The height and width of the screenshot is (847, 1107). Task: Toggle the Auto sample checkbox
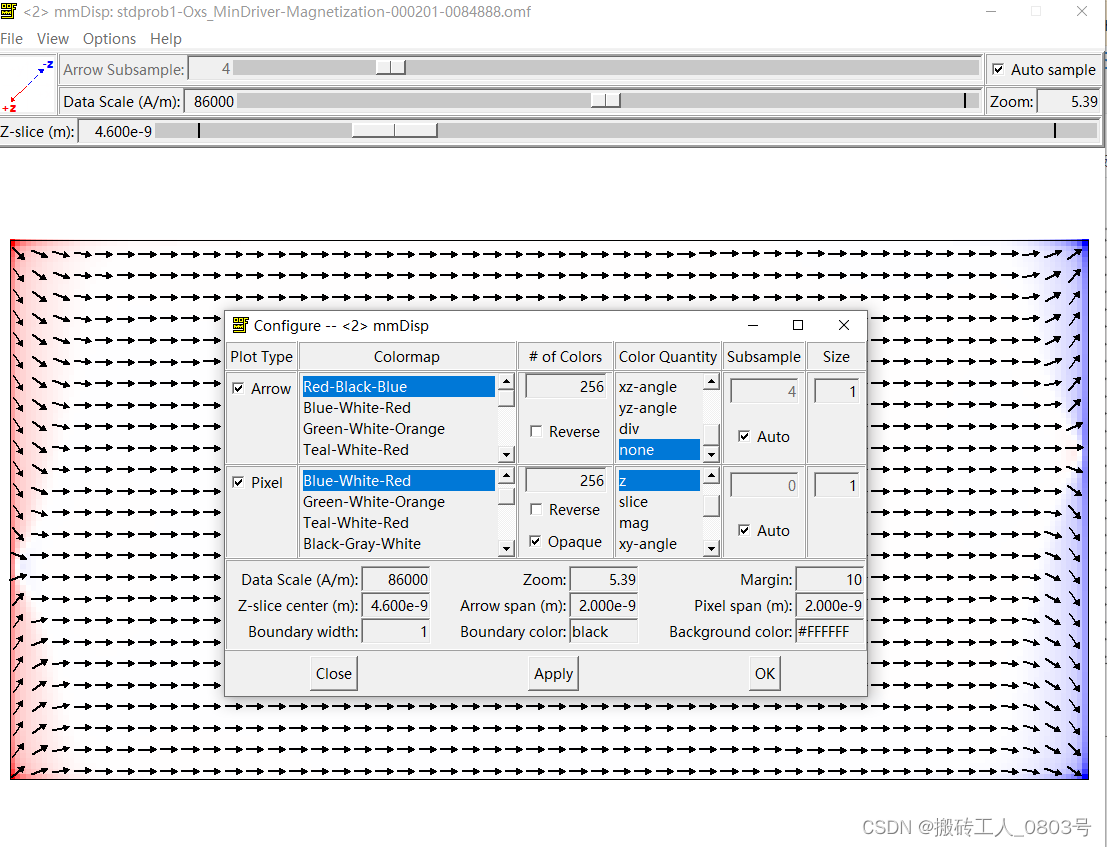coord(998,69)
